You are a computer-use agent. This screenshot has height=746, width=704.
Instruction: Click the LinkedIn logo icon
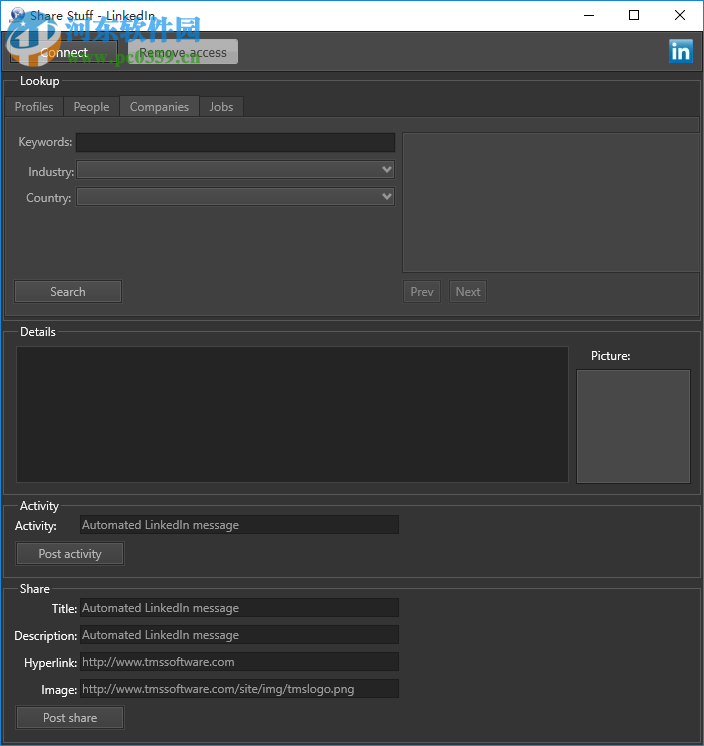[x=681, y=52]
